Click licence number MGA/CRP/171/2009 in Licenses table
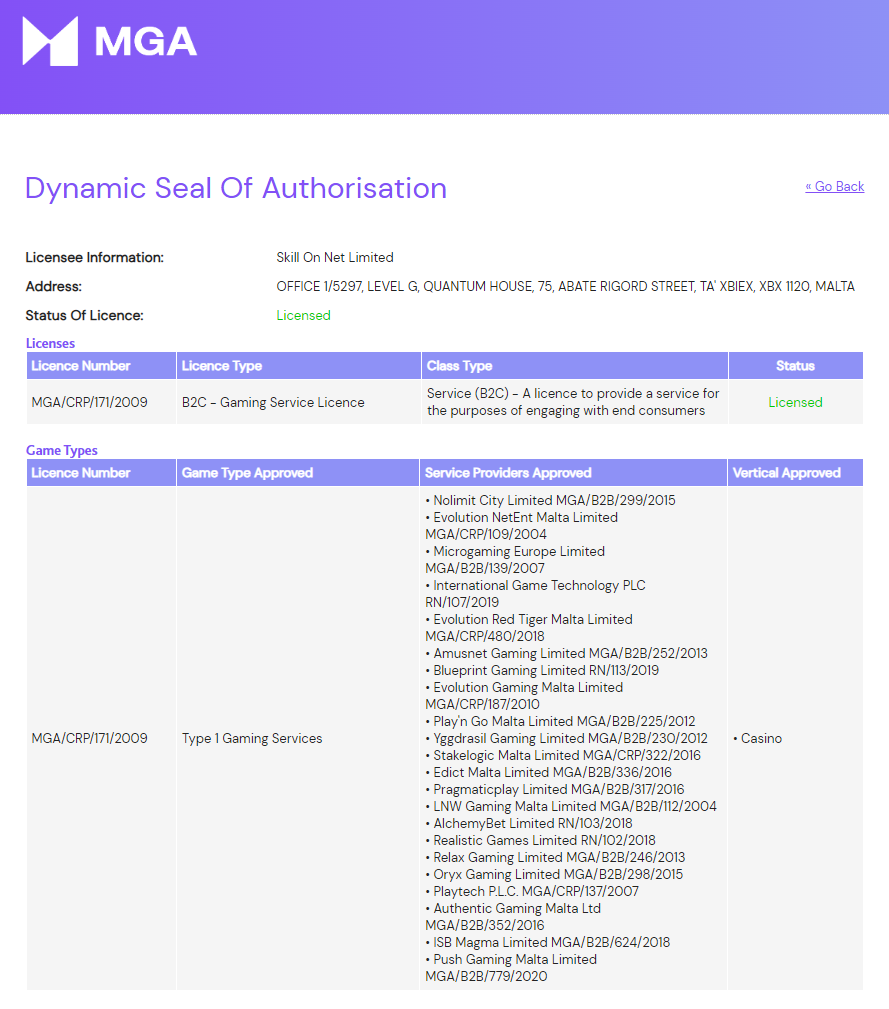The height and width of the screenshot is (1009, 889). [89, 402]
